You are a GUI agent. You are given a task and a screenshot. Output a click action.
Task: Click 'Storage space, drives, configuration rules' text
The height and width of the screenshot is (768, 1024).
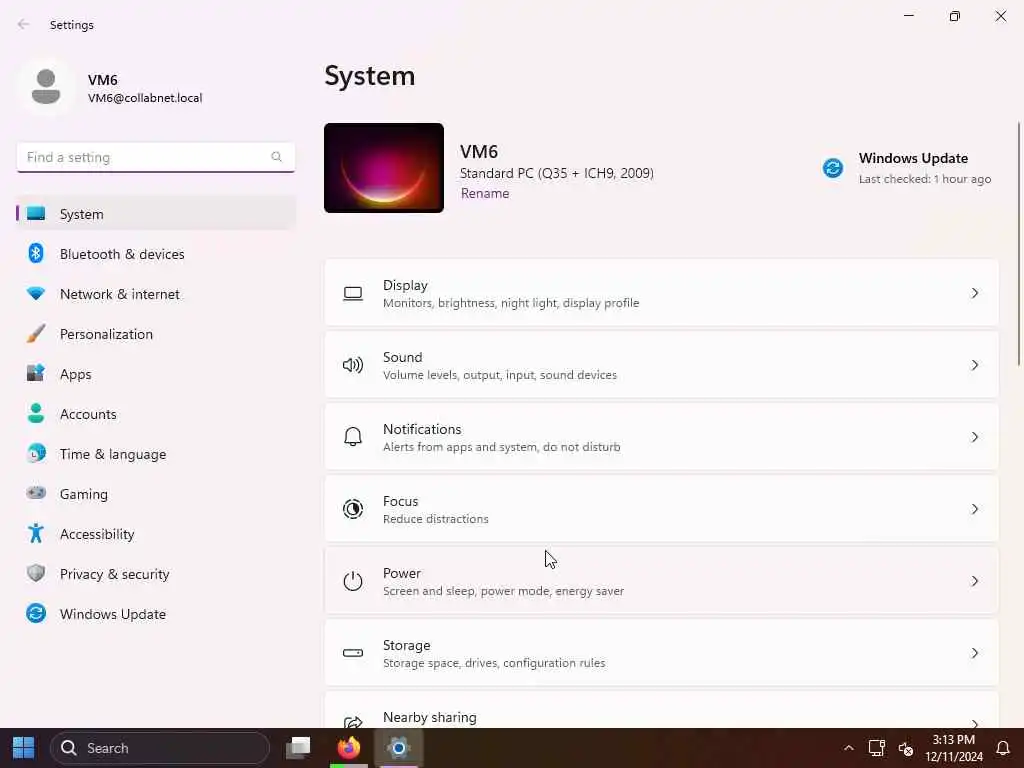[x=494, y=663]
